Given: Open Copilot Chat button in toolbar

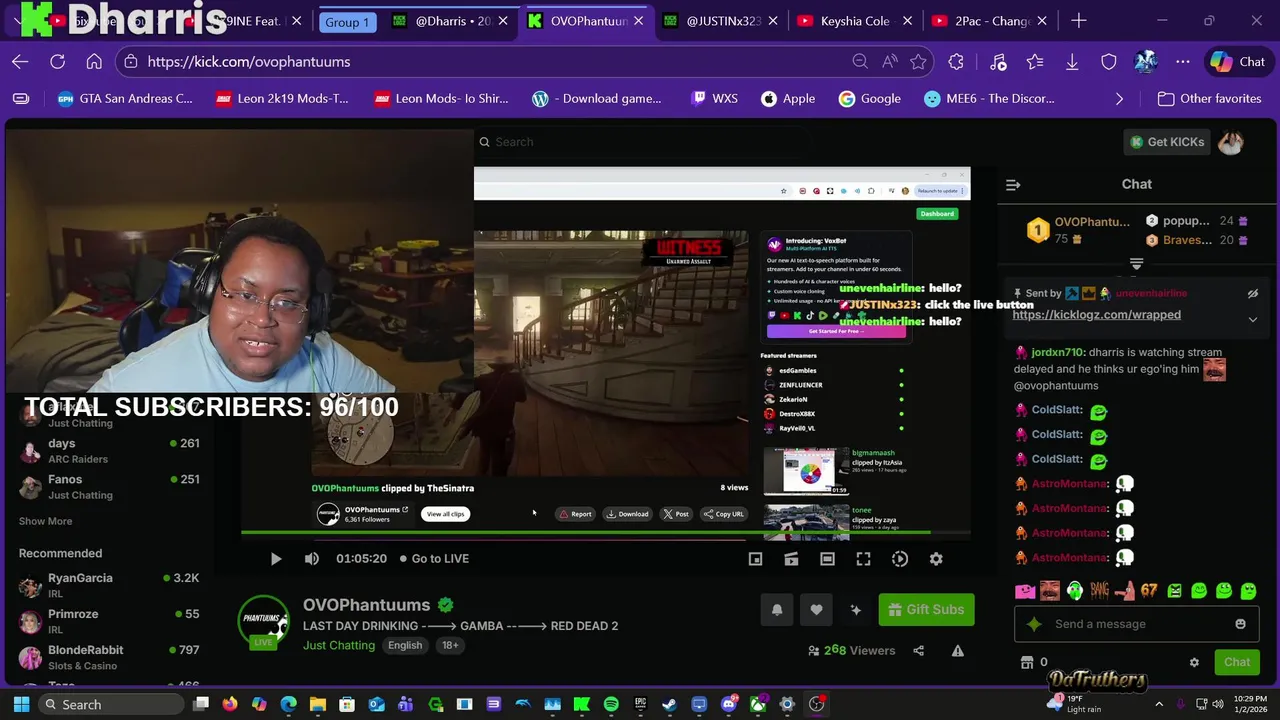Looking at the screenshot, I should pyautogui.click(x=1237, y=62).
